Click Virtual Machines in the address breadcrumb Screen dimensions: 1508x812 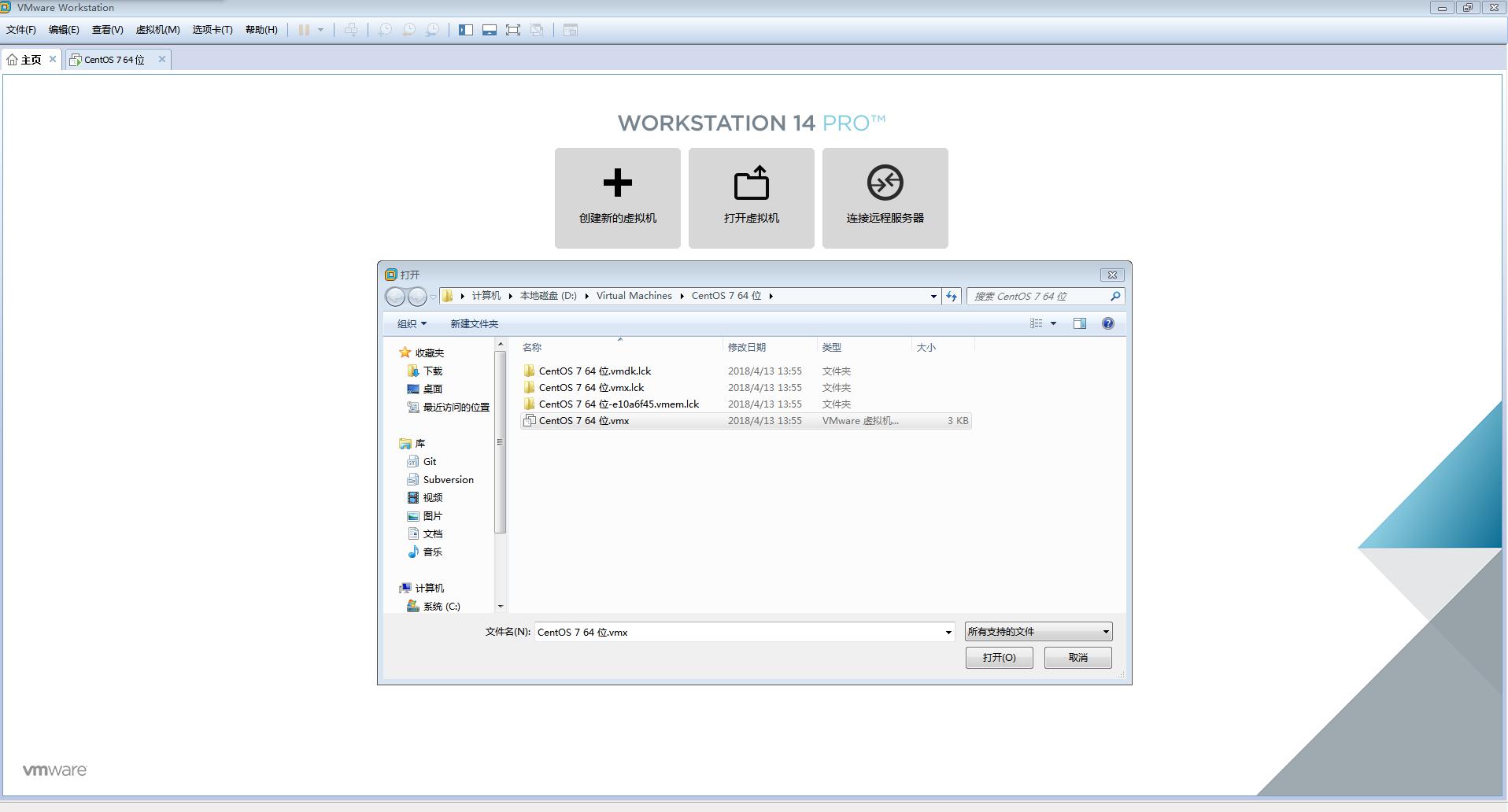634,296
